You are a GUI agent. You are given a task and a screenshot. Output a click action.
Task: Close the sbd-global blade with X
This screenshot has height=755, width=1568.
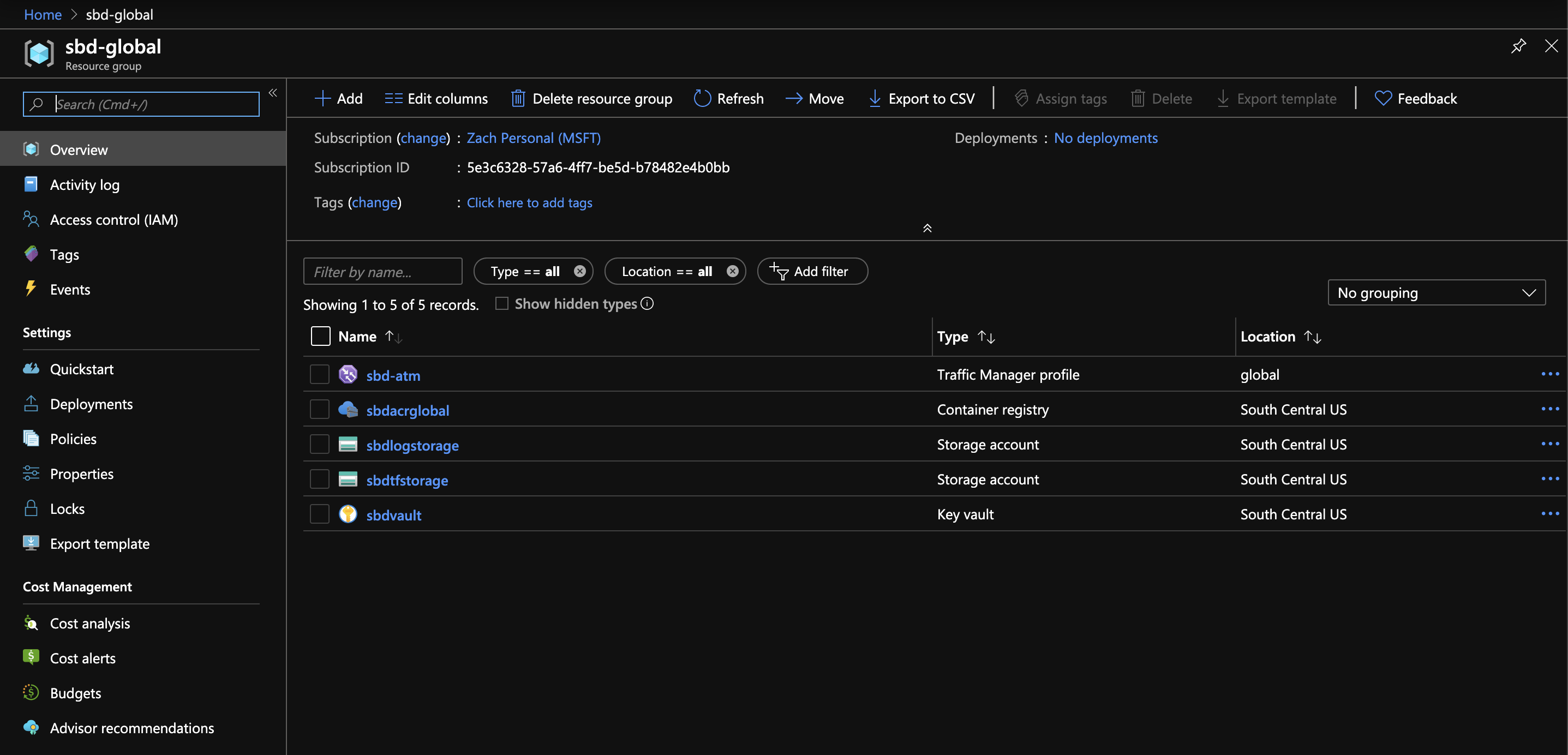[x=1551, y=46]
